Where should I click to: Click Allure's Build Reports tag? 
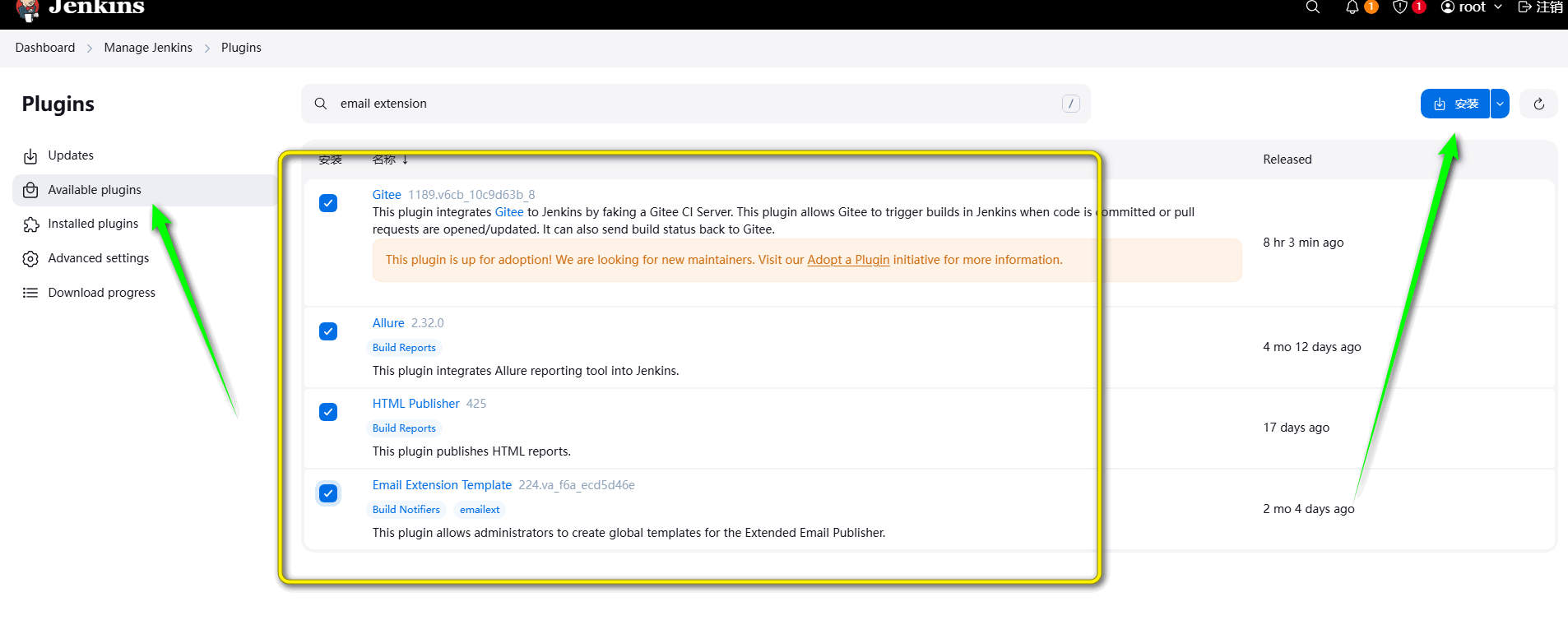coord(404,348)
